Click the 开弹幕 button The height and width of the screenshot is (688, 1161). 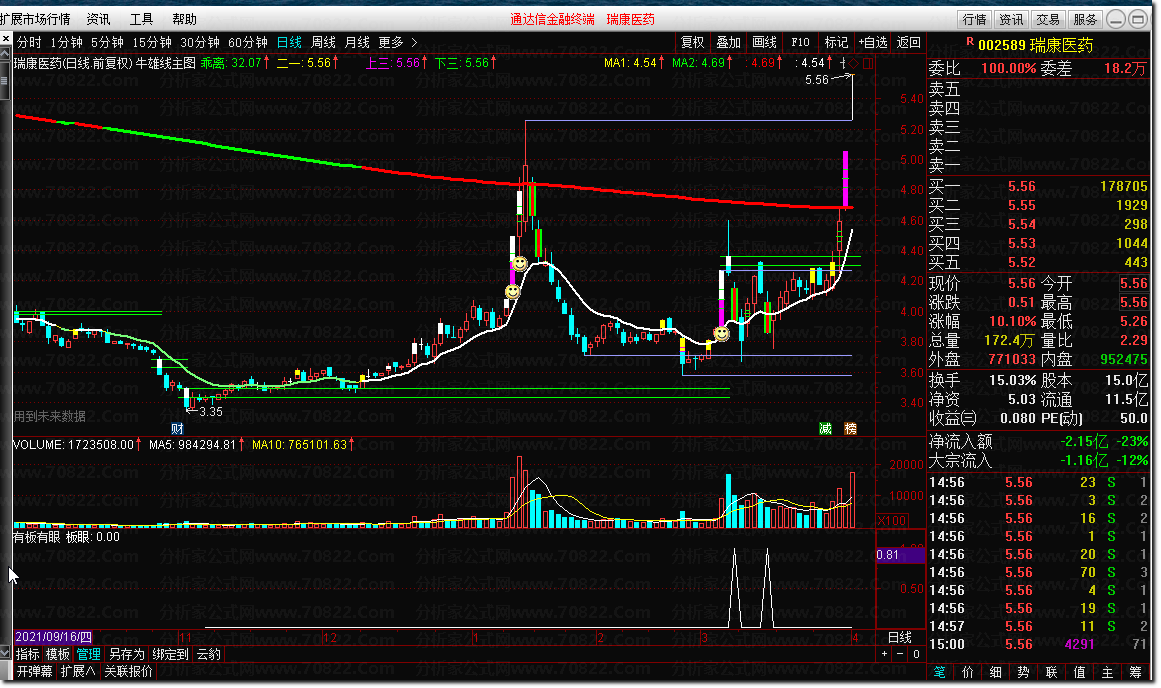click(x=35, y=671)
